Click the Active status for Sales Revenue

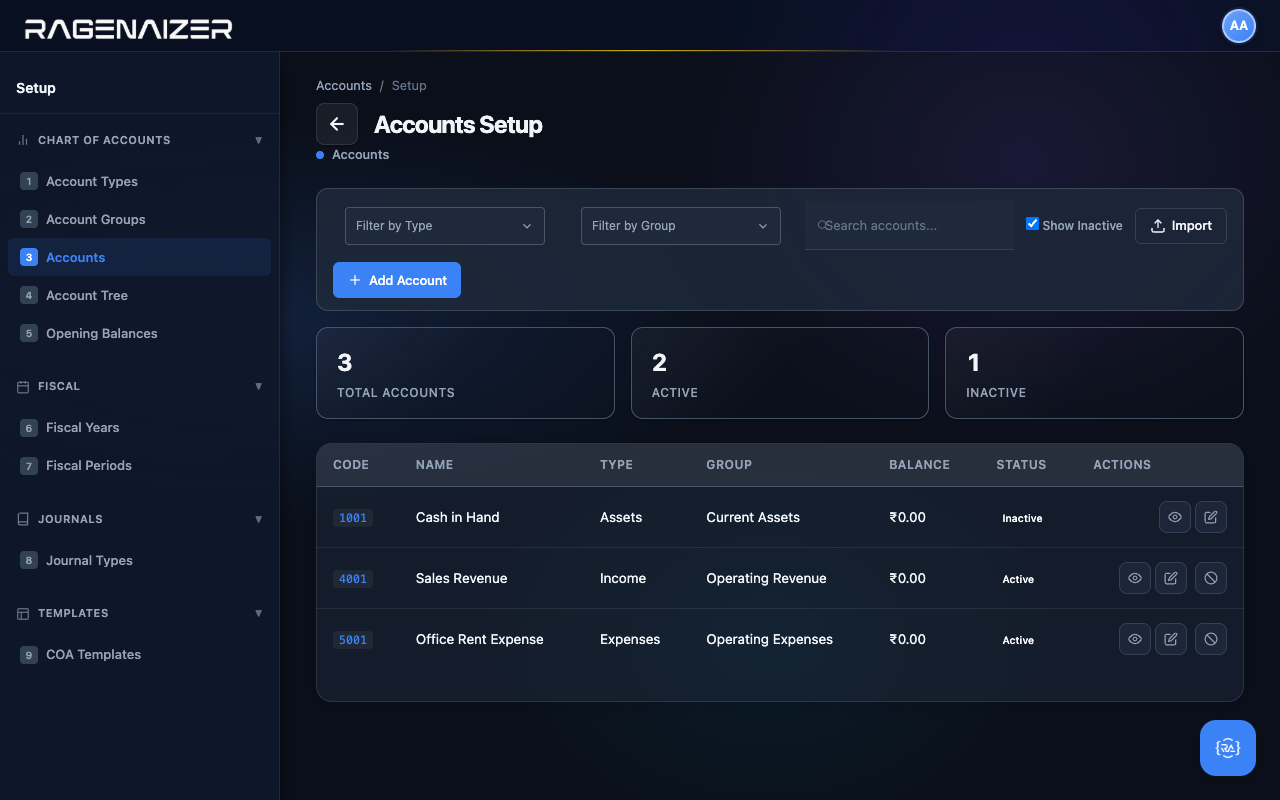click(1018, 579)
